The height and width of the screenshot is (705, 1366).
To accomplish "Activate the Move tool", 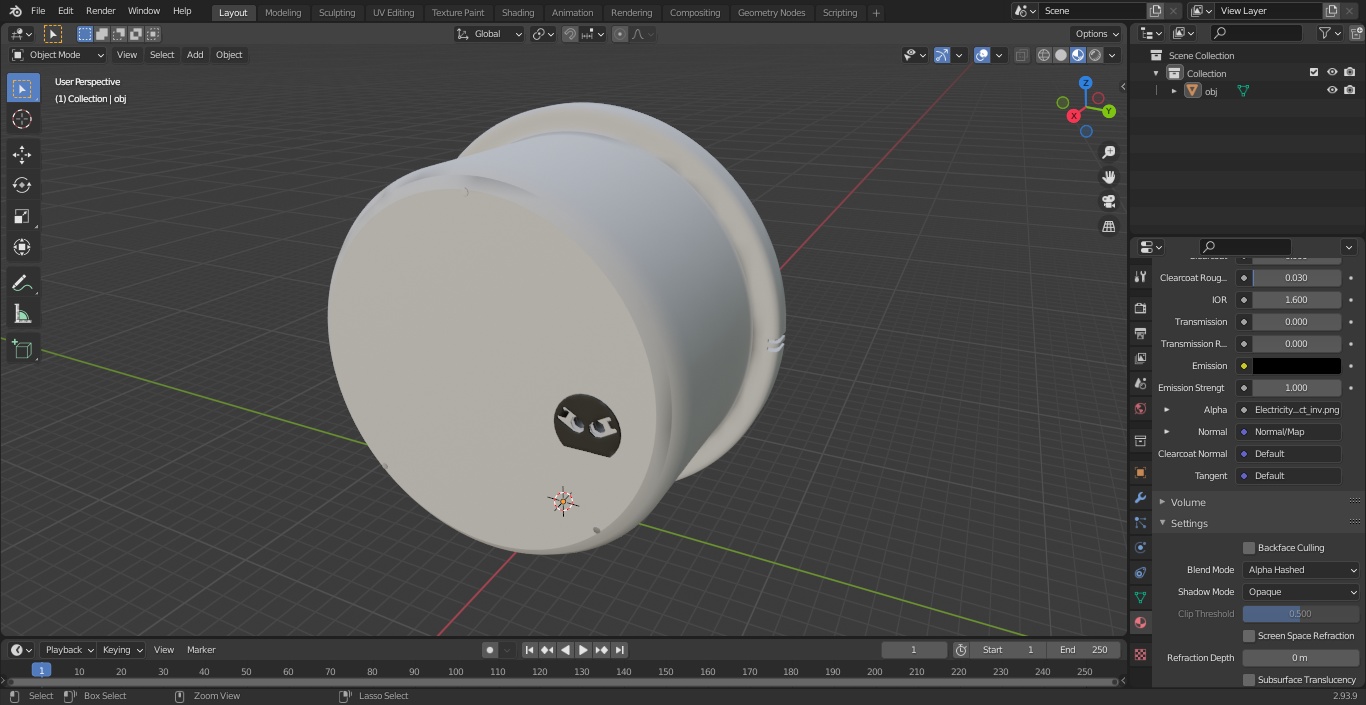I will click(x=22, y=154).
